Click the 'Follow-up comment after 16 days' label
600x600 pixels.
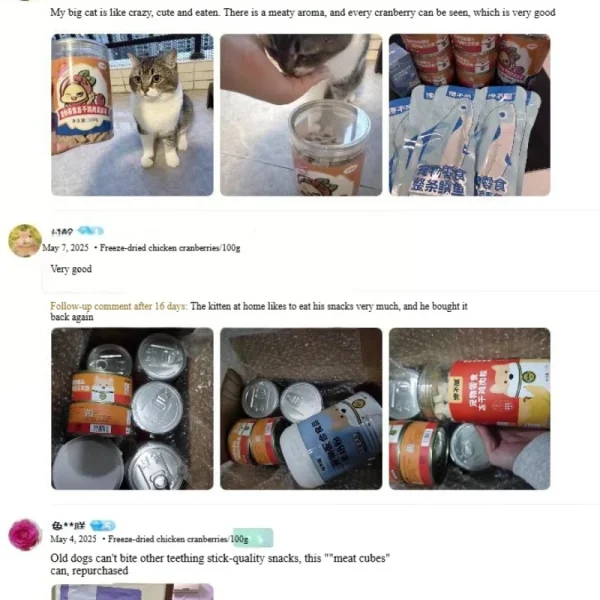[x=119, y=306]
